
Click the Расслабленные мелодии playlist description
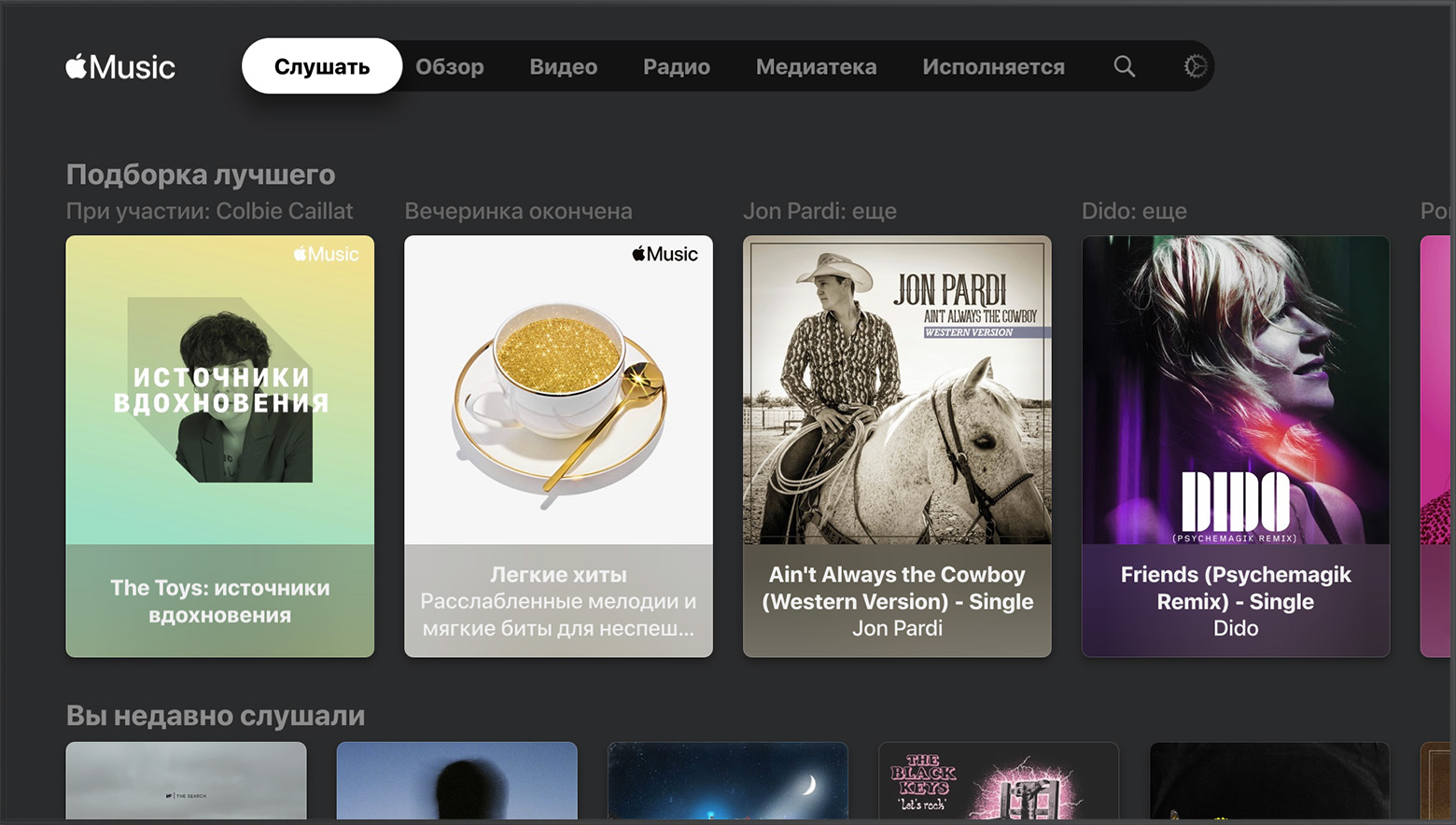pyautogui.click(x=558, y=615)
